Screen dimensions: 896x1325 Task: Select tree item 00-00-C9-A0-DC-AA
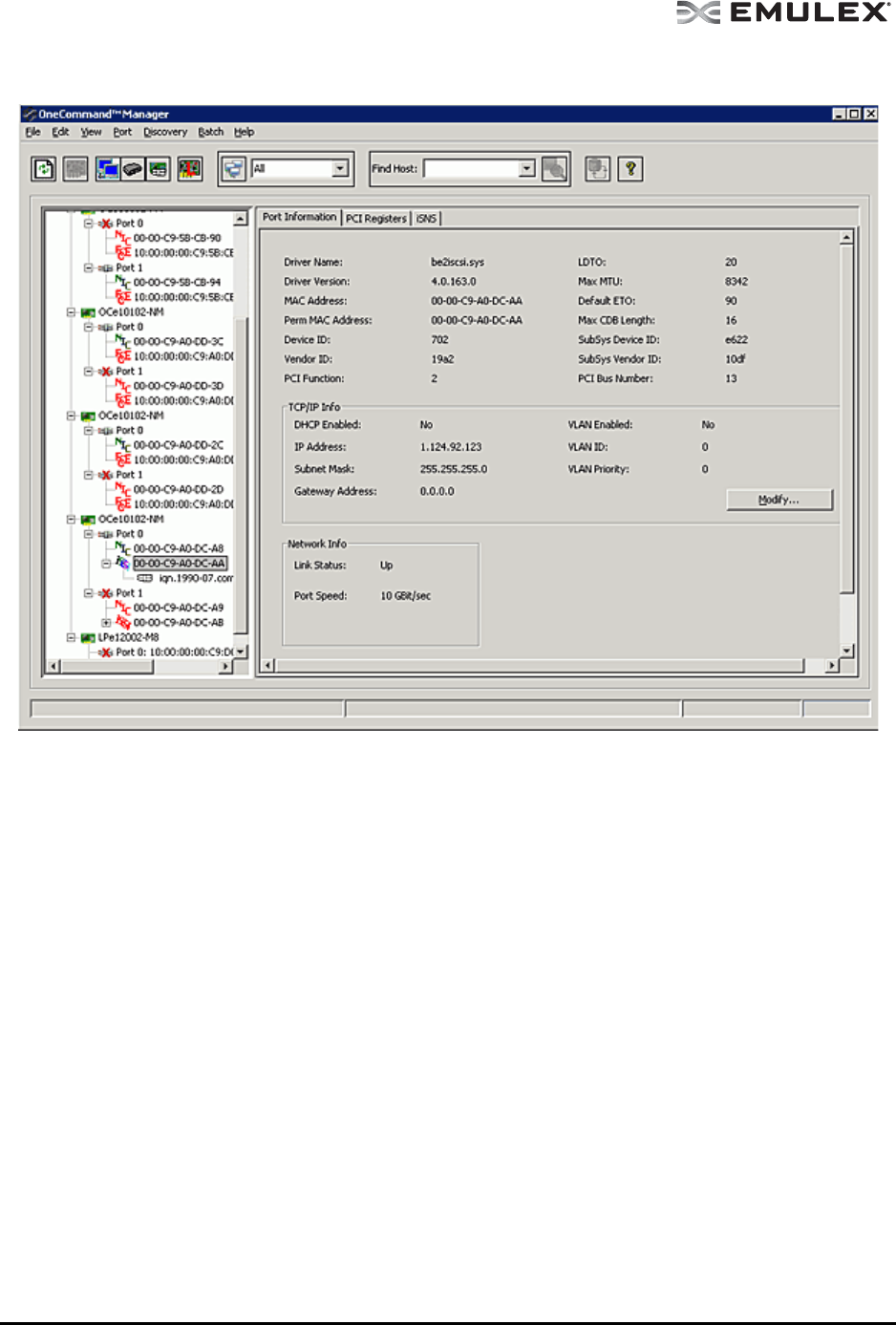180,564
